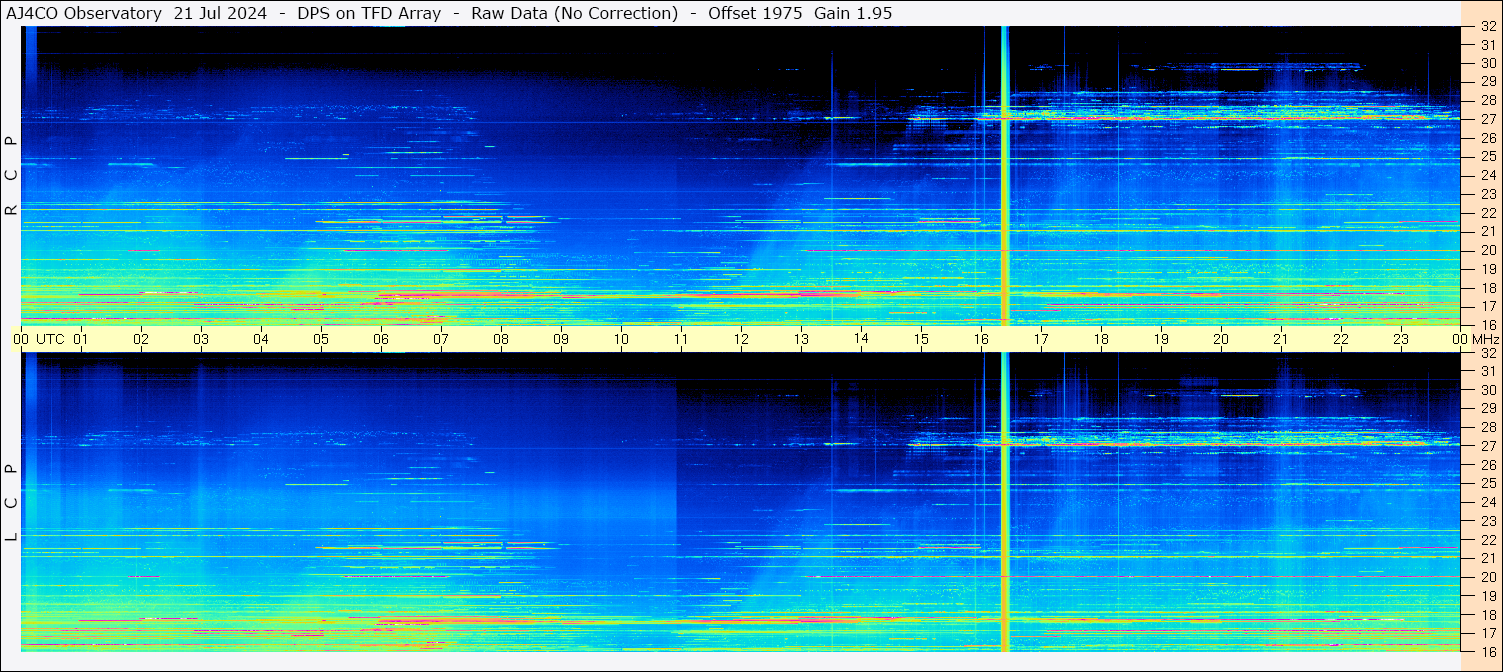Click hour marker 06 on UTC time axis

tap(381, 339)
